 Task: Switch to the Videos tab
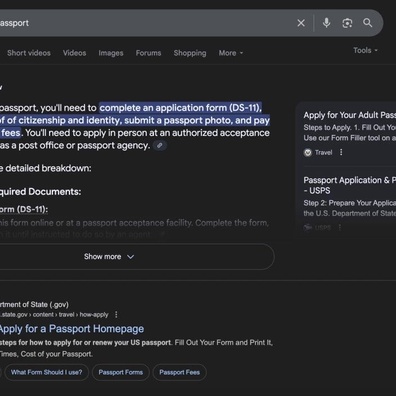tap(74, 53)
